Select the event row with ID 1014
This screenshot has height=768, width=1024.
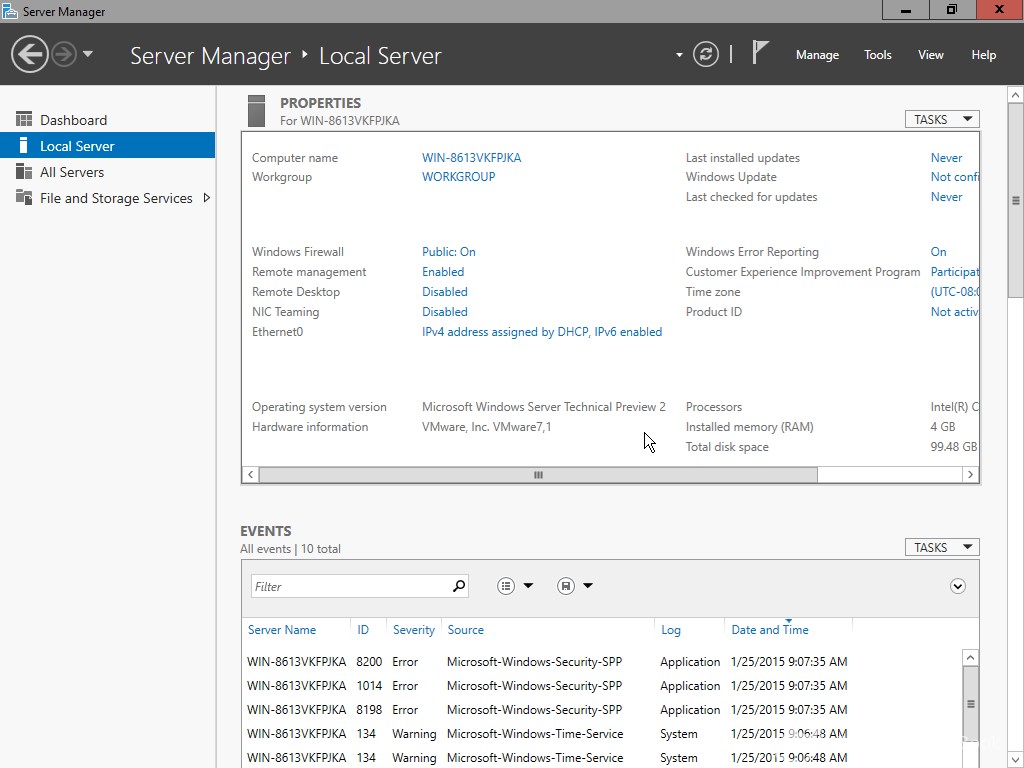(x=547, y=686)
